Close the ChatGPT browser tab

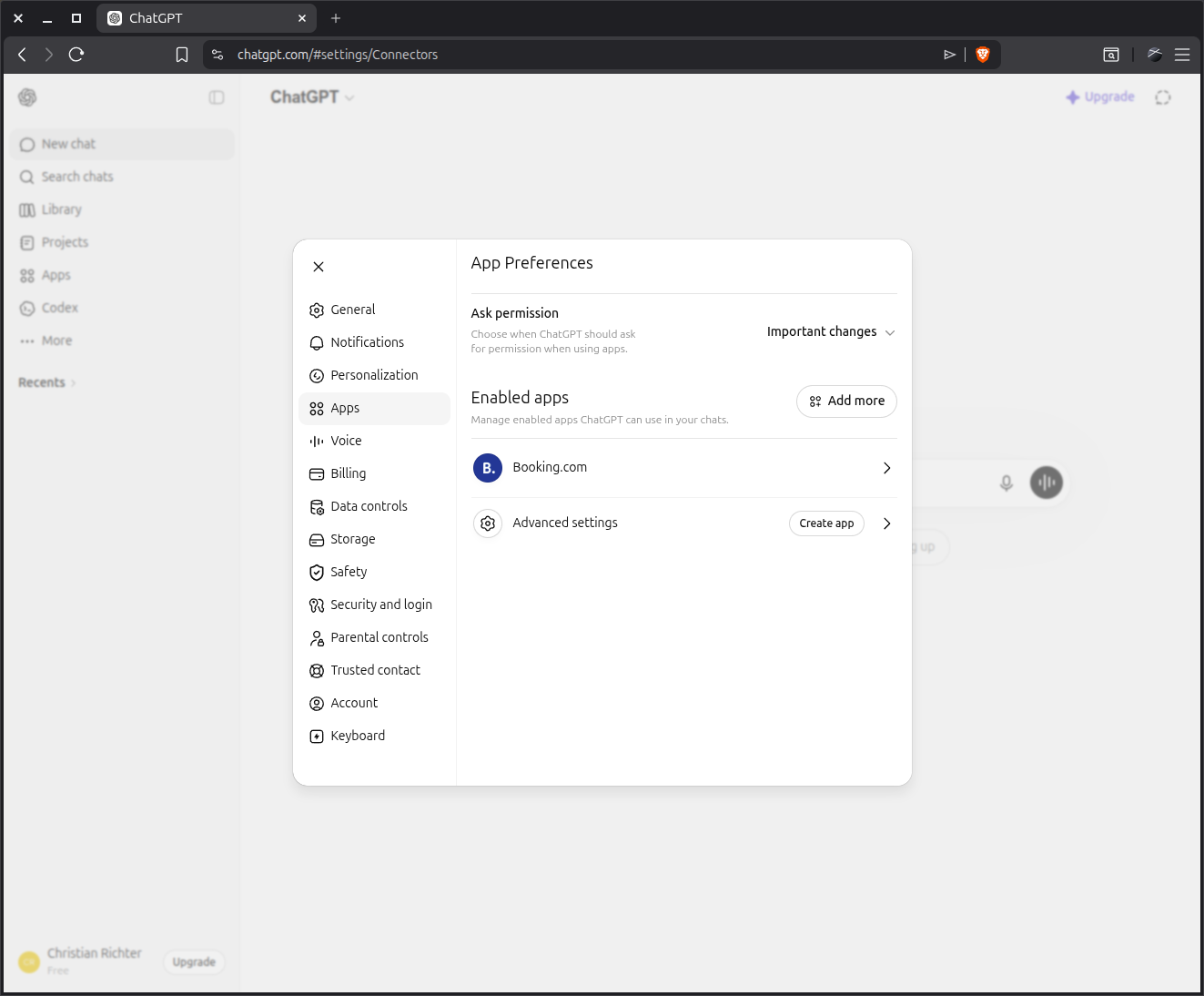coord(302,18)
